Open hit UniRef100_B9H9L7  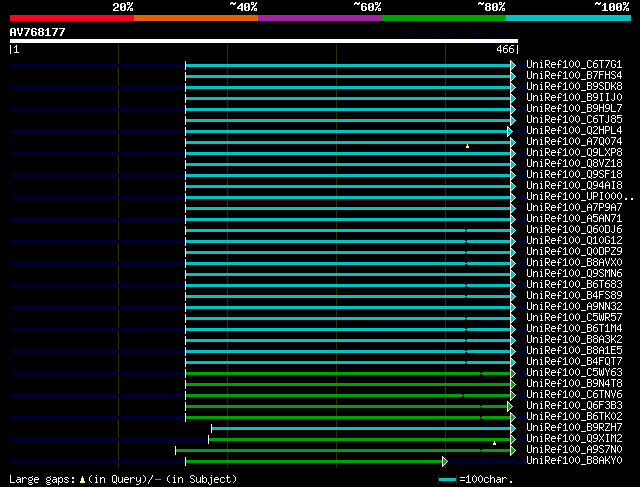tap(574, 109)
